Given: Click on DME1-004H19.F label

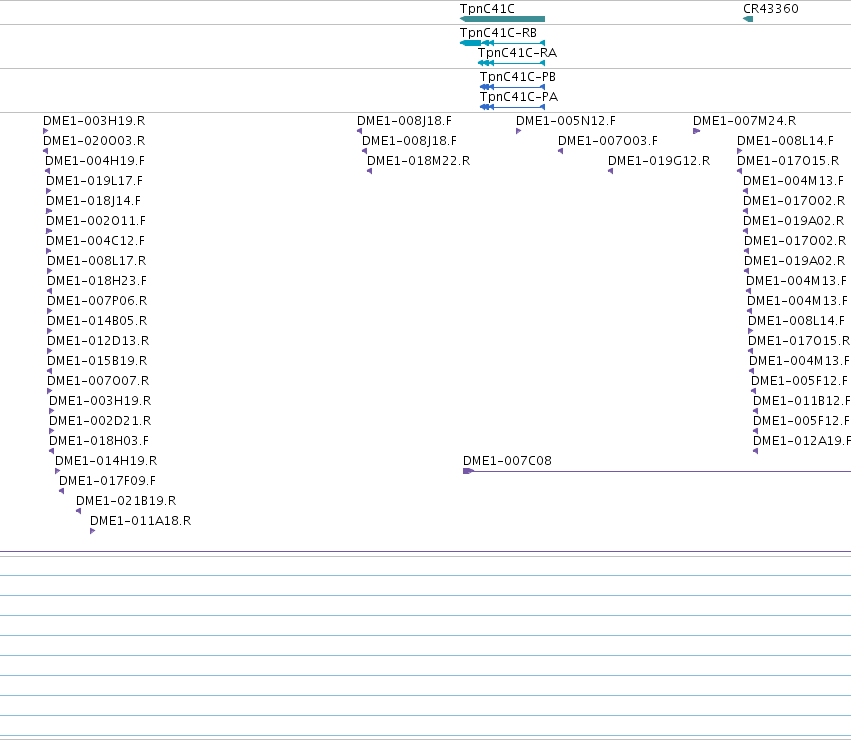Looking at the screenshot, I should (x=95, y=161).
